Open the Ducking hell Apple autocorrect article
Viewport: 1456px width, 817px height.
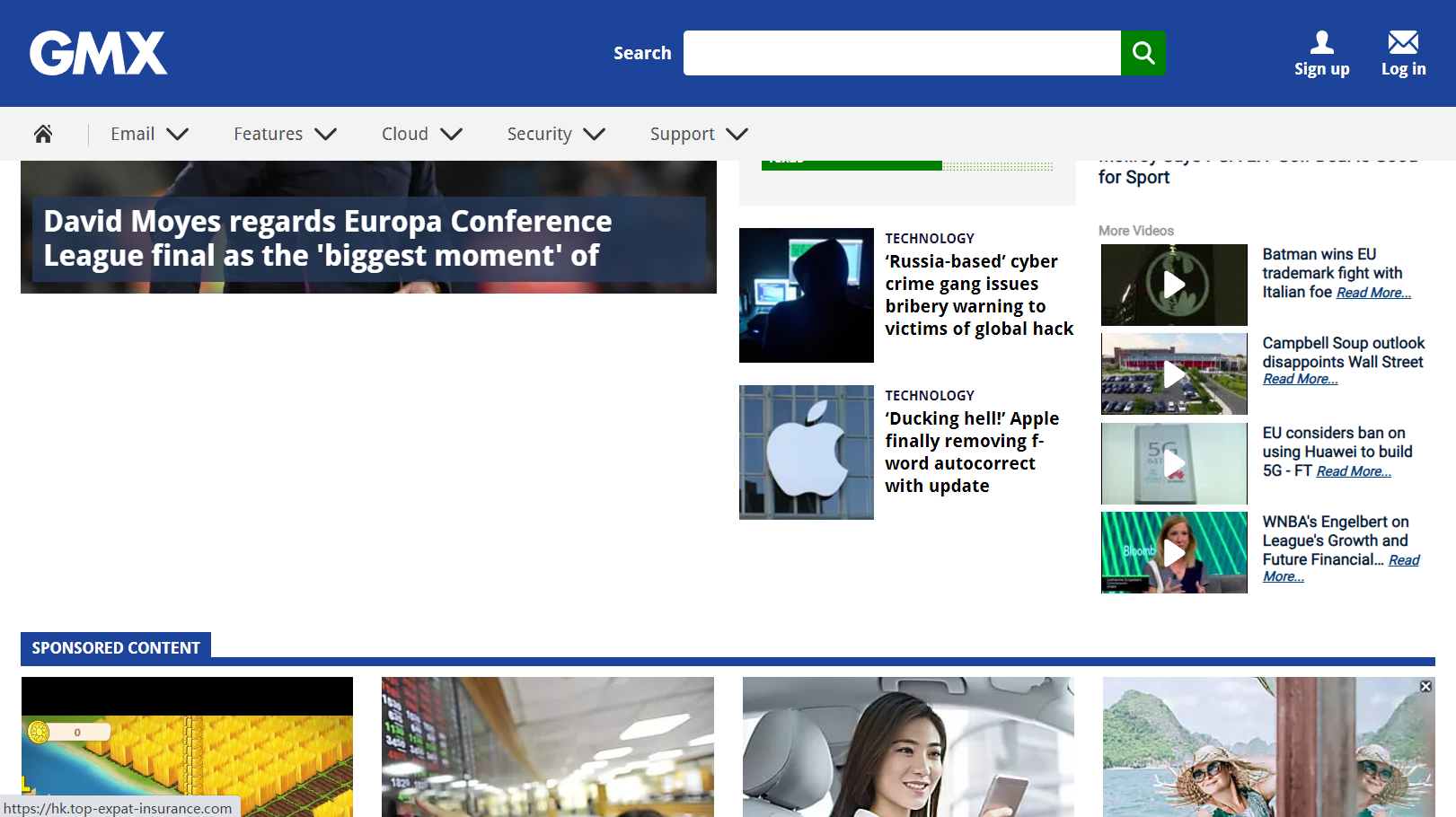point(972,452)
